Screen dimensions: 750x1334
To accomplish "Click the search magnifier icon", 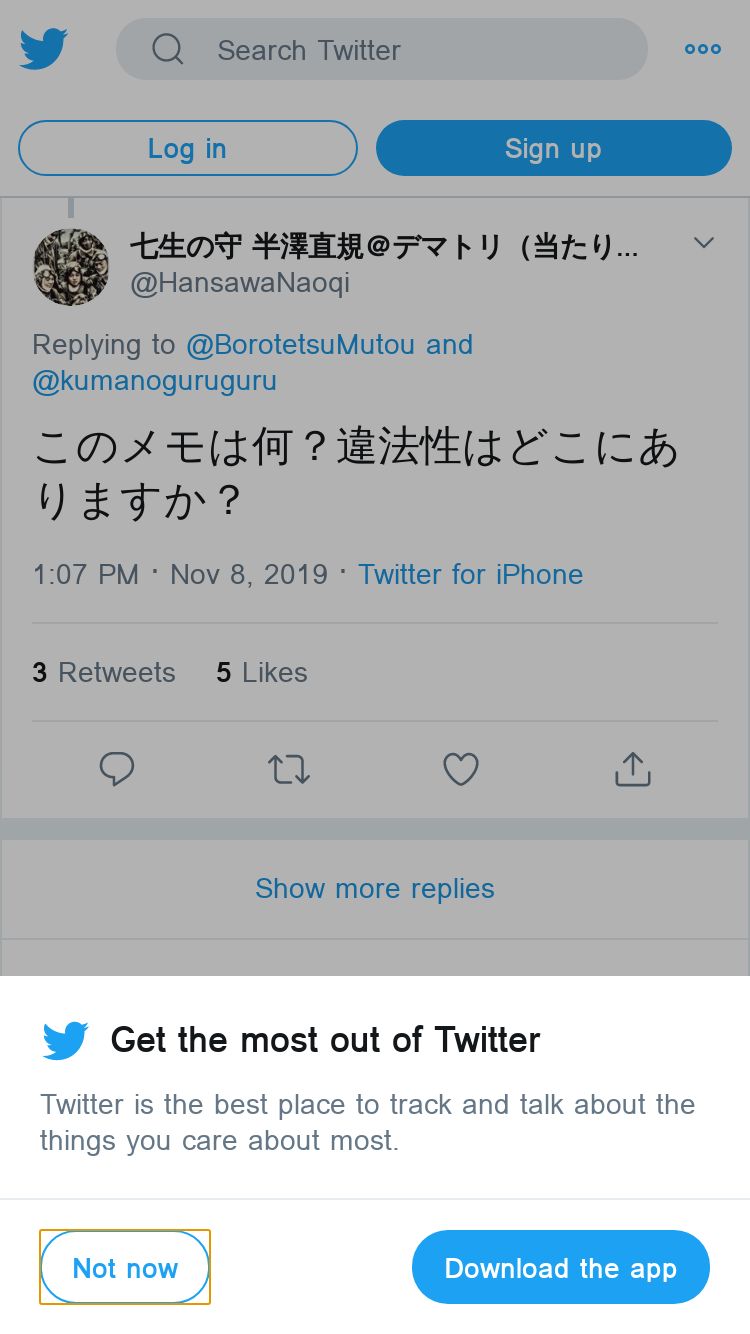I will [x=168, y=49].
